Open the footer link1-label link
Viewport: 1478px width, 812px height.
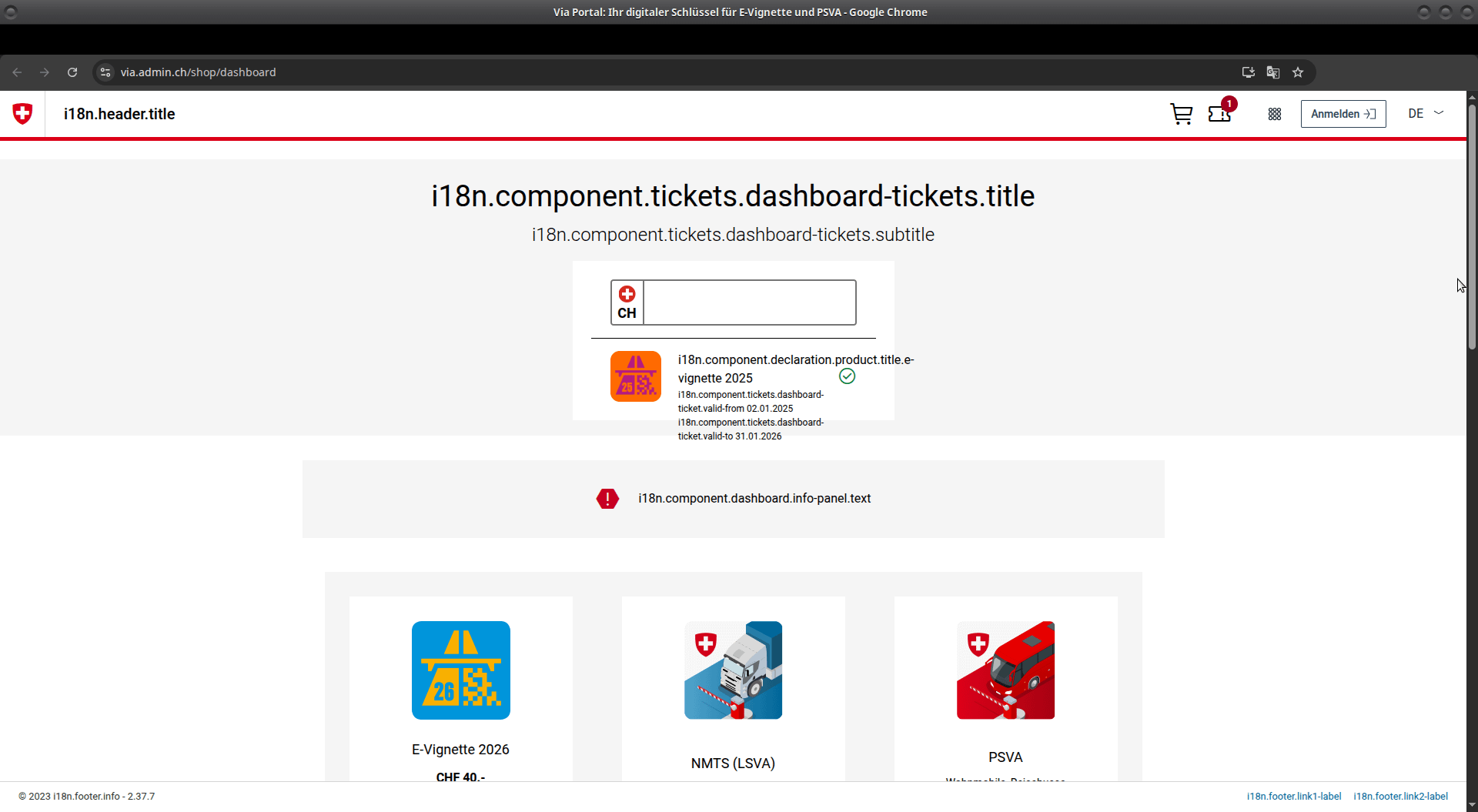coord(1294,797)
